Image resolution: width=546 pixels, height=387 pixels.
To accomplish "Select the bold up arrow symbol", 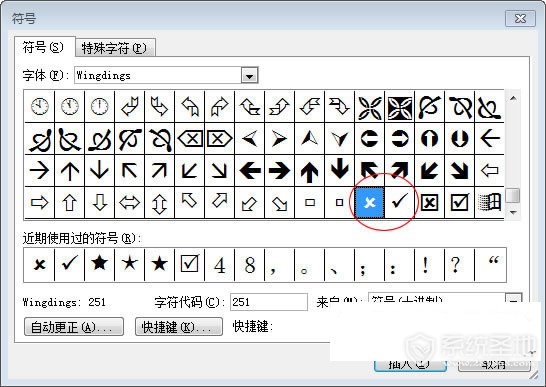I will tap(310, 171).
